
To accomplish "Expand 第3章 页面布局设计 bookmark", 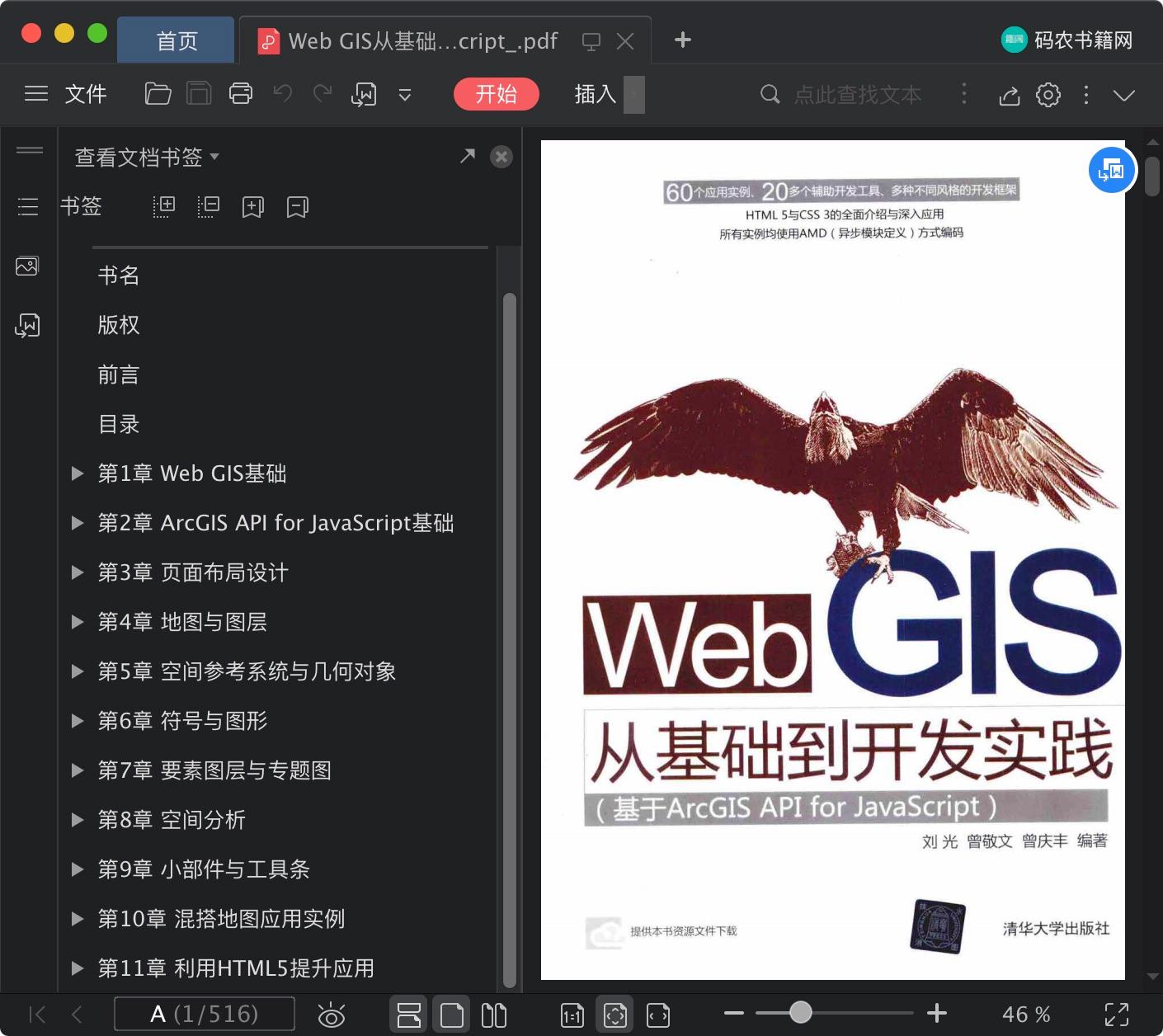I will pyautogui.click(x=78, y=572).
